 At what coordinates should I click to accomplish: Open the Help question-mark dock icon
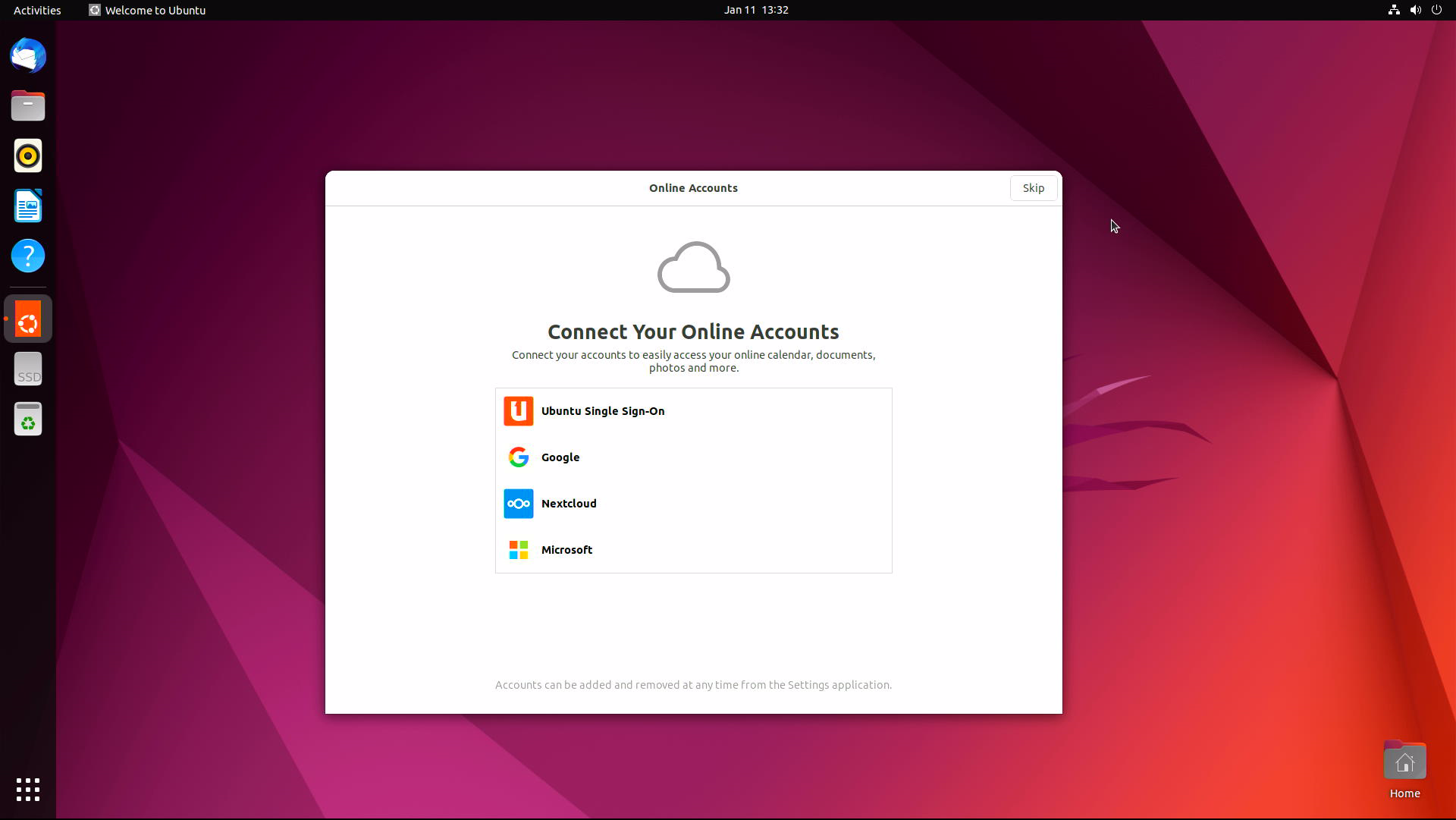pos(28,256)
